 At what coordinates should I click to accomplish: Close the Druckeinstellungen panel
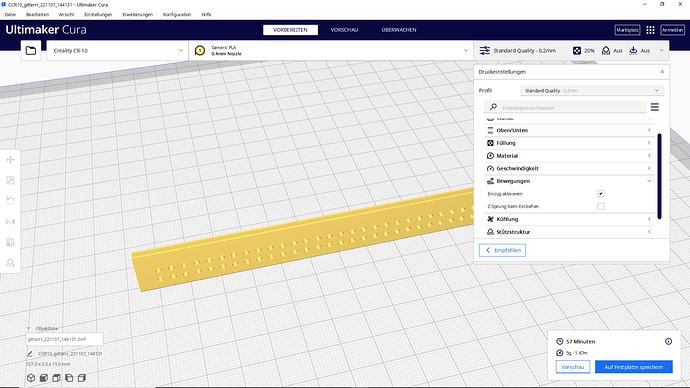click(x=662, y=72)
